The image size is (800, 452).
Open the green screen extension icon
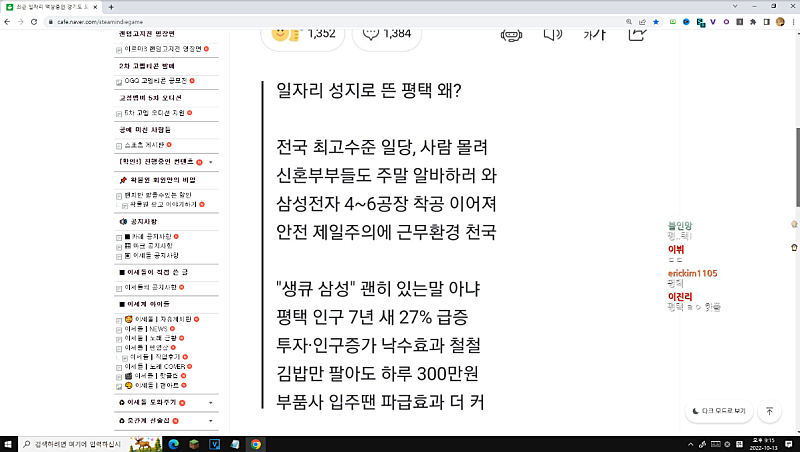673,22
